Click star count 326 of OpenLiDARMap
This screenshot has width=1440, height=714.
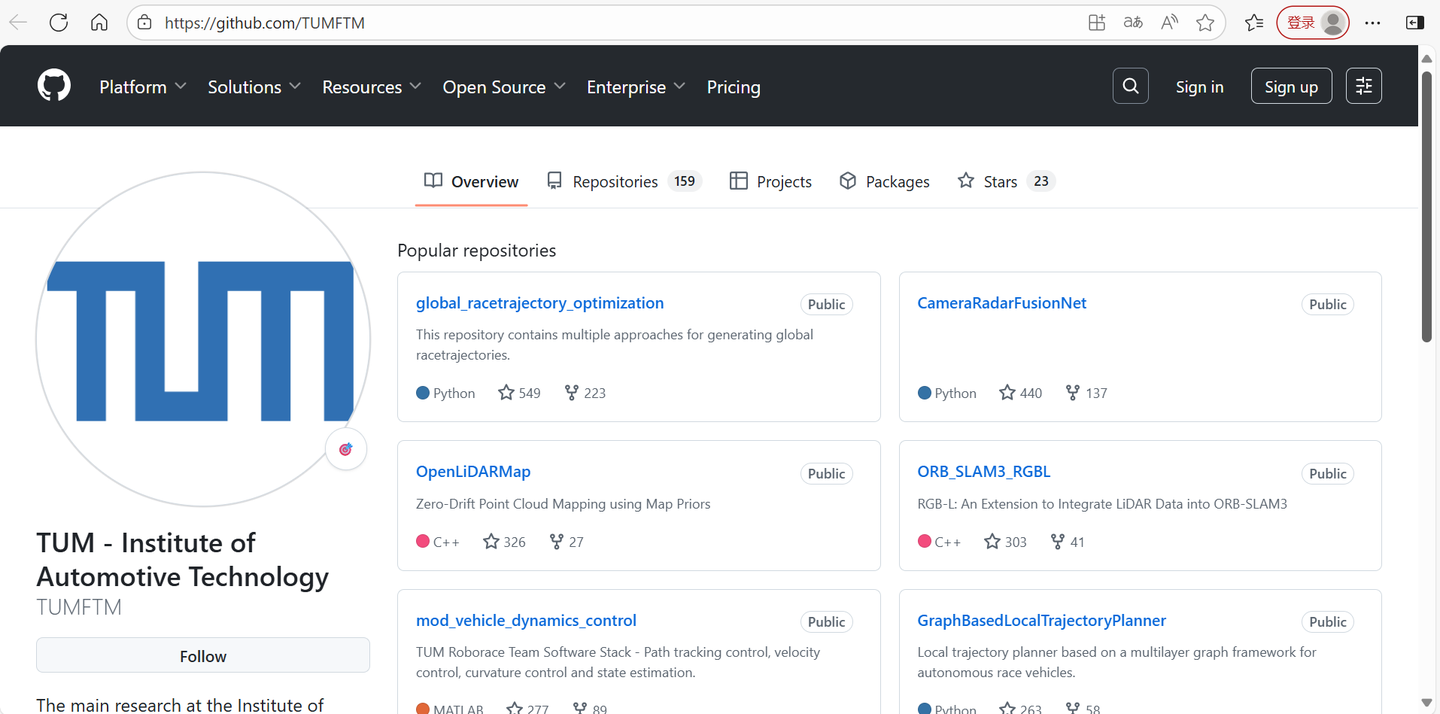point(505,542)
